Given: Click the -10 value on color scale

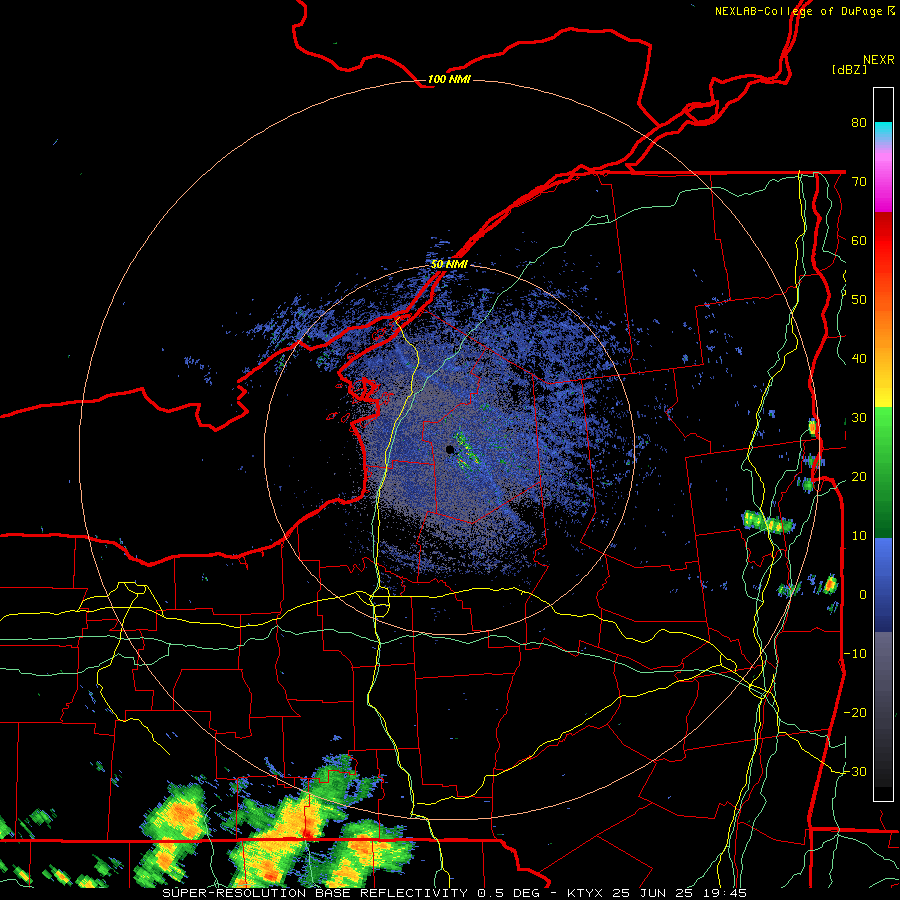Looking at the screenshot, I should [855, 653].
